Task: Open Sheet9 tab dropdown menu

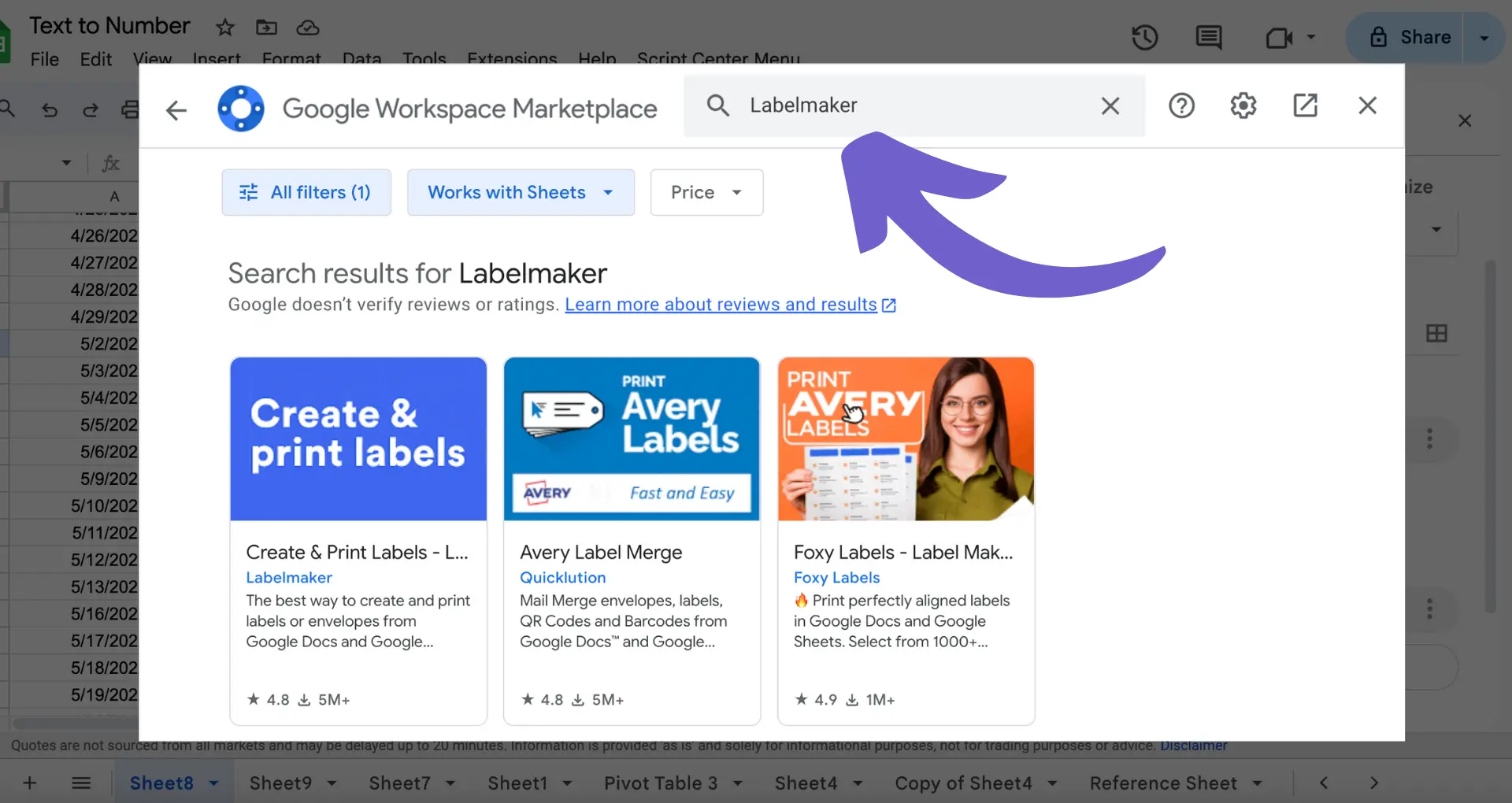Action: tap(332, 783)
